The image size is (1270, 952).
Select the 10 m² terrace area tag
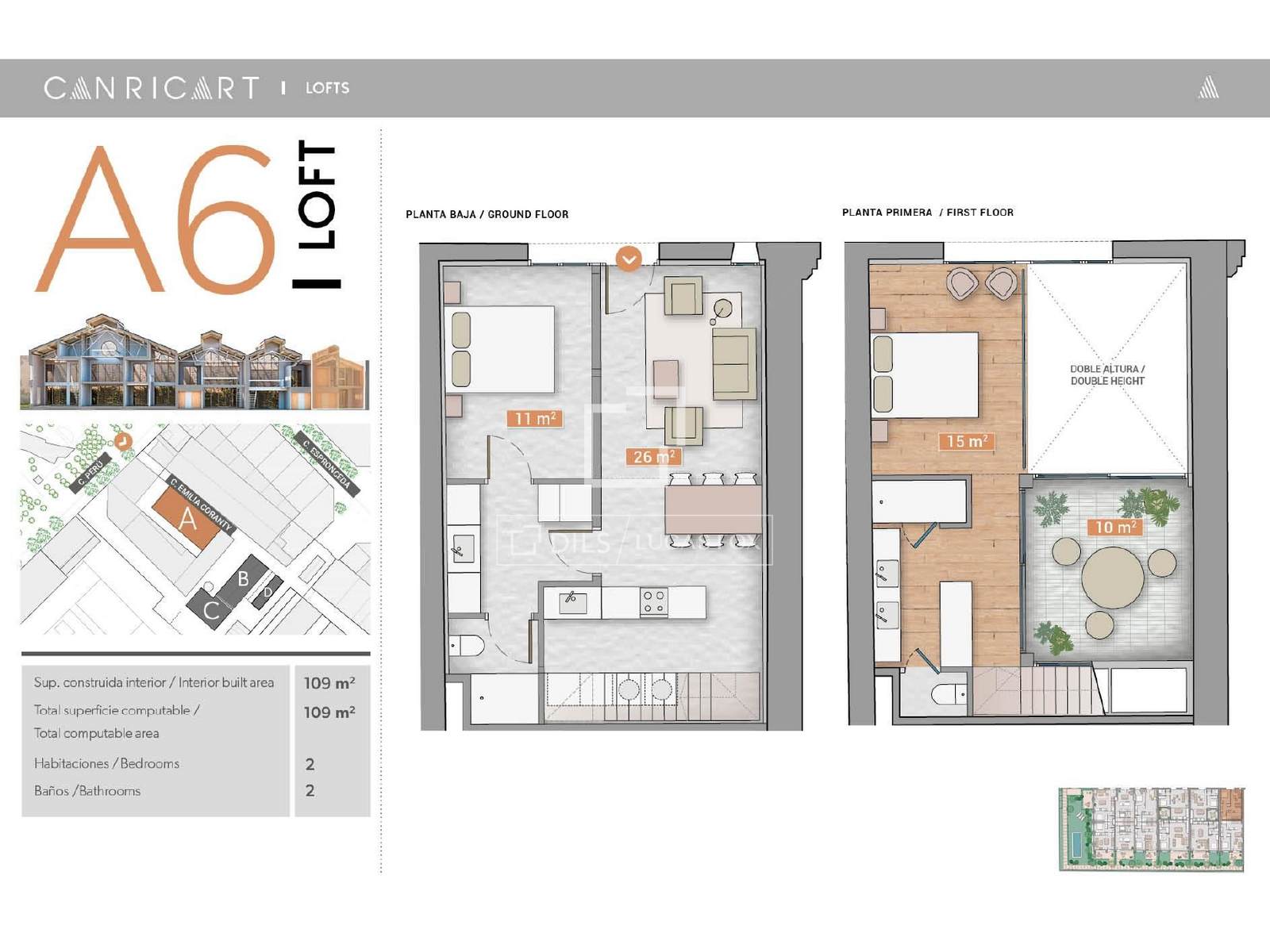1114,527
